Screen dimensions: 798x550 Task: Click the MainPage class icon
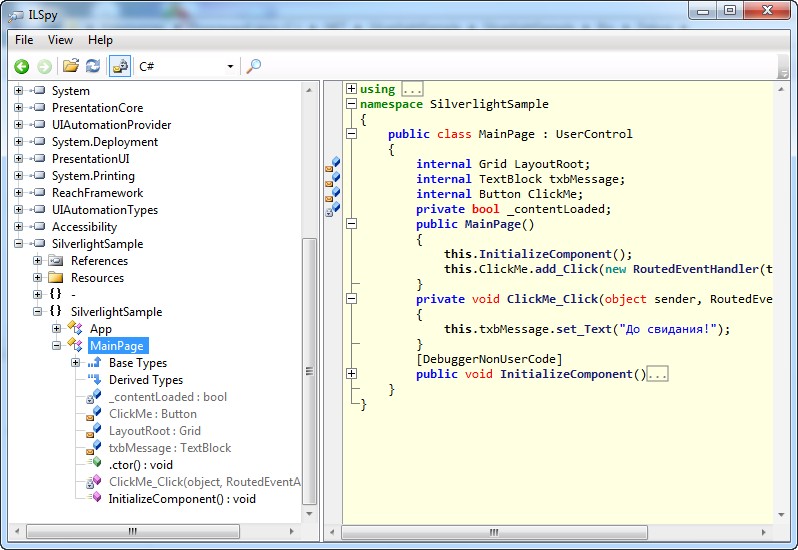(75, 345)
